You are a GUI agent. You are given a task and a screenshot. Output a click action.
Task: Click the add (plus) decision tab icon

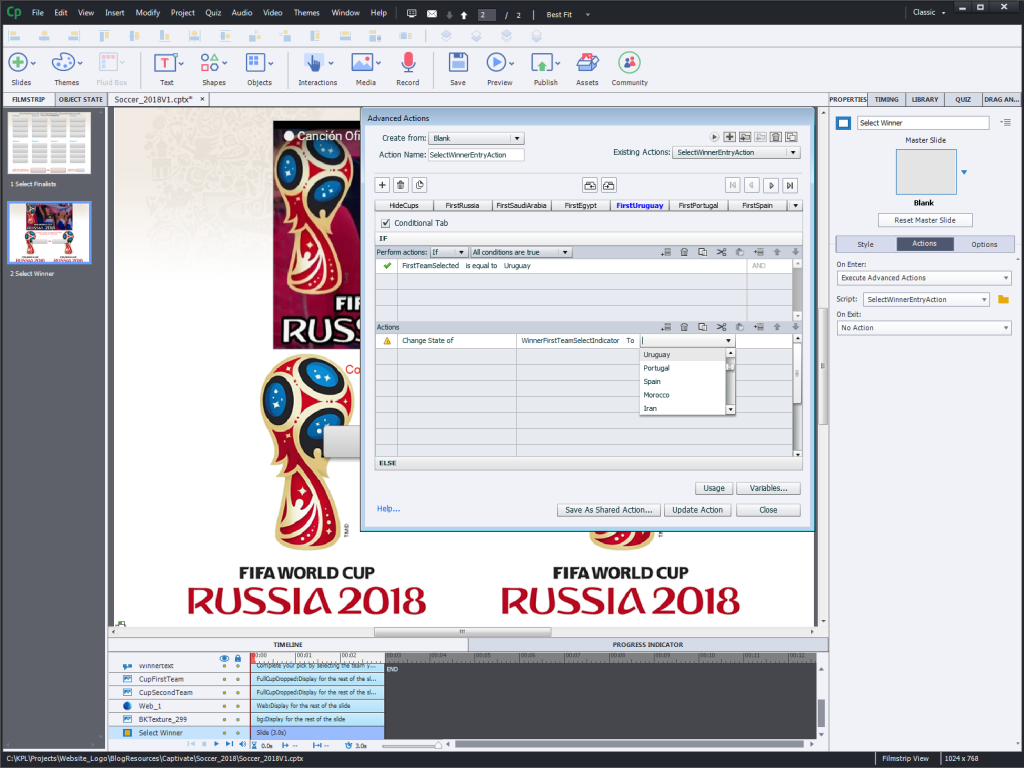[x=382, y=185]
